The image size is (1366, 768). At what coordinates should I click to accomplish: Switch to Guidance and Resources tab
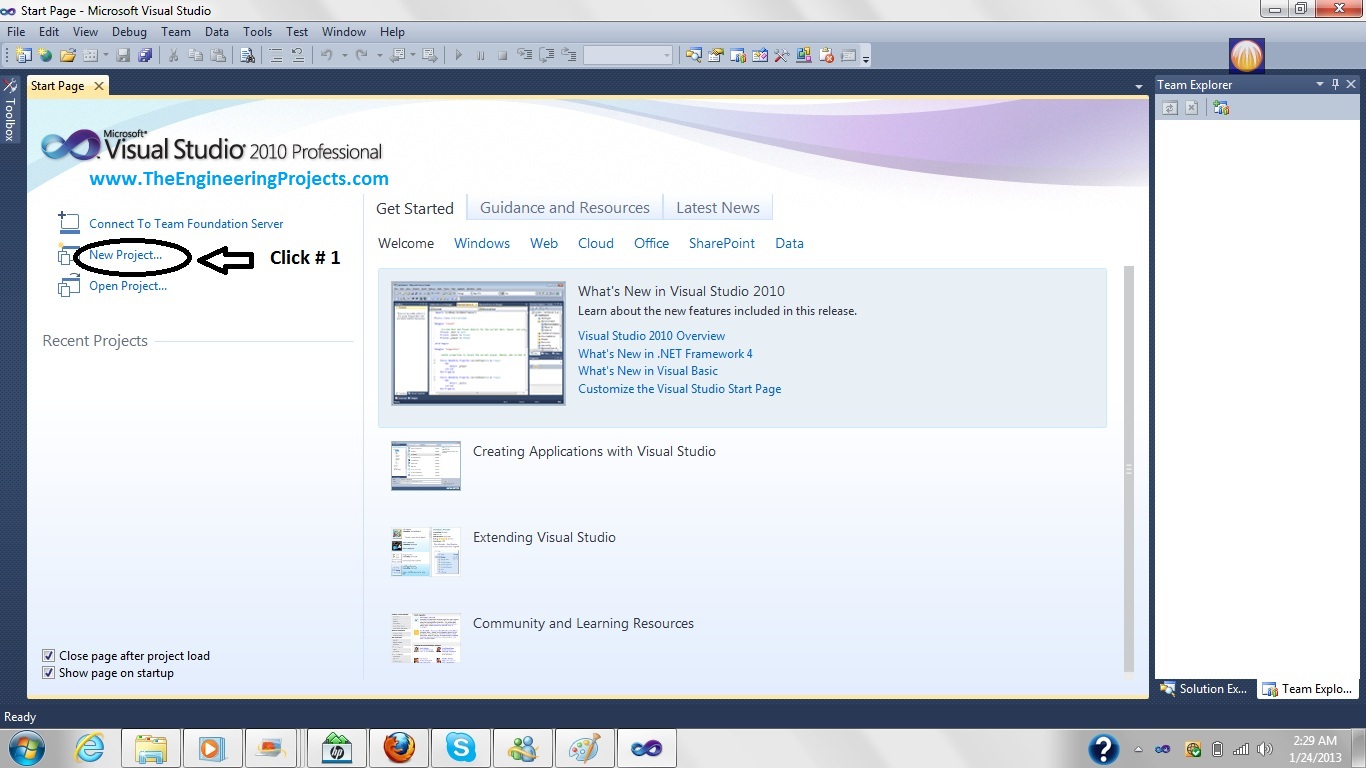(565, 208)
